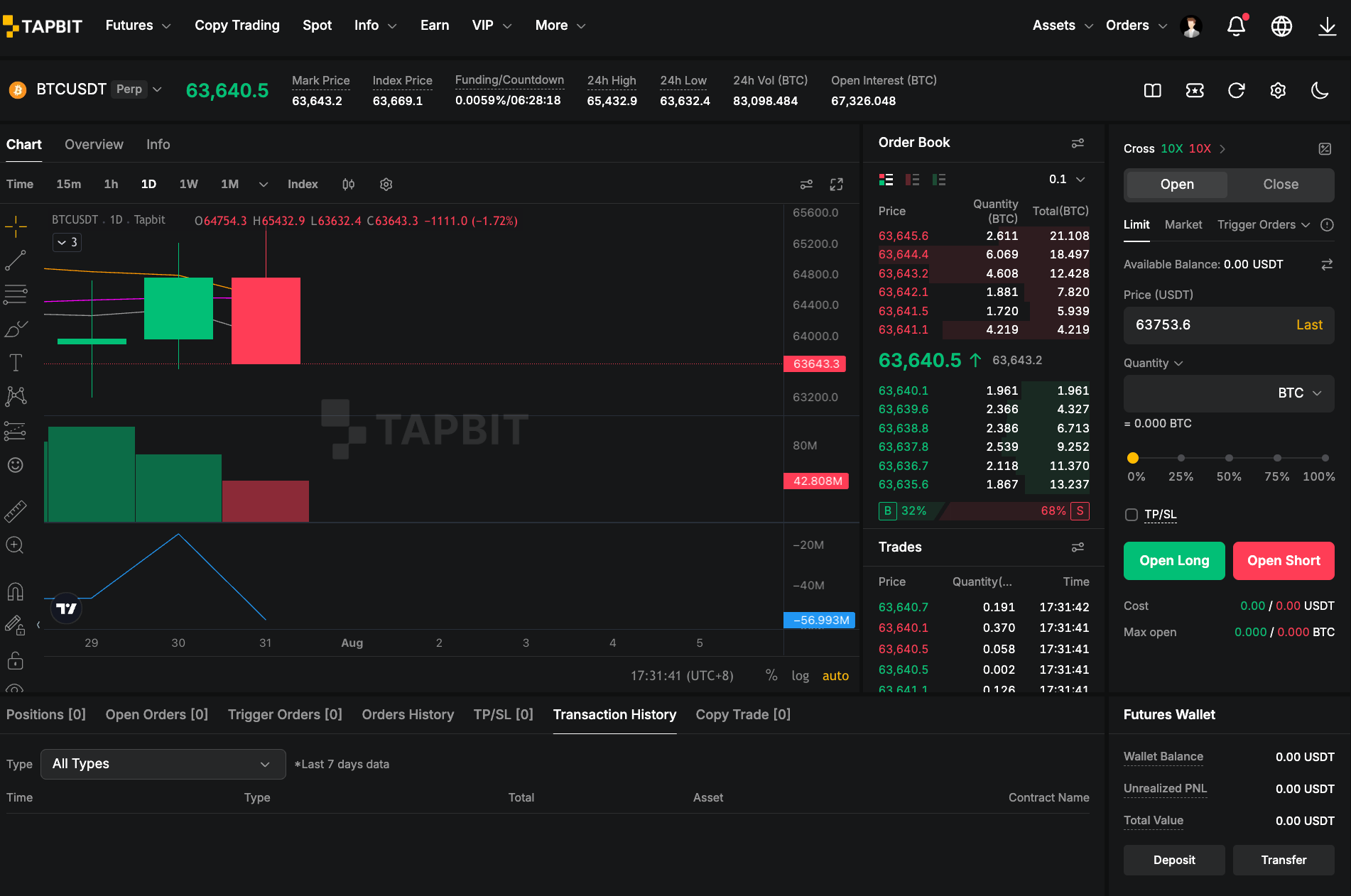Toggle percent scale on chart

[771, 676]
